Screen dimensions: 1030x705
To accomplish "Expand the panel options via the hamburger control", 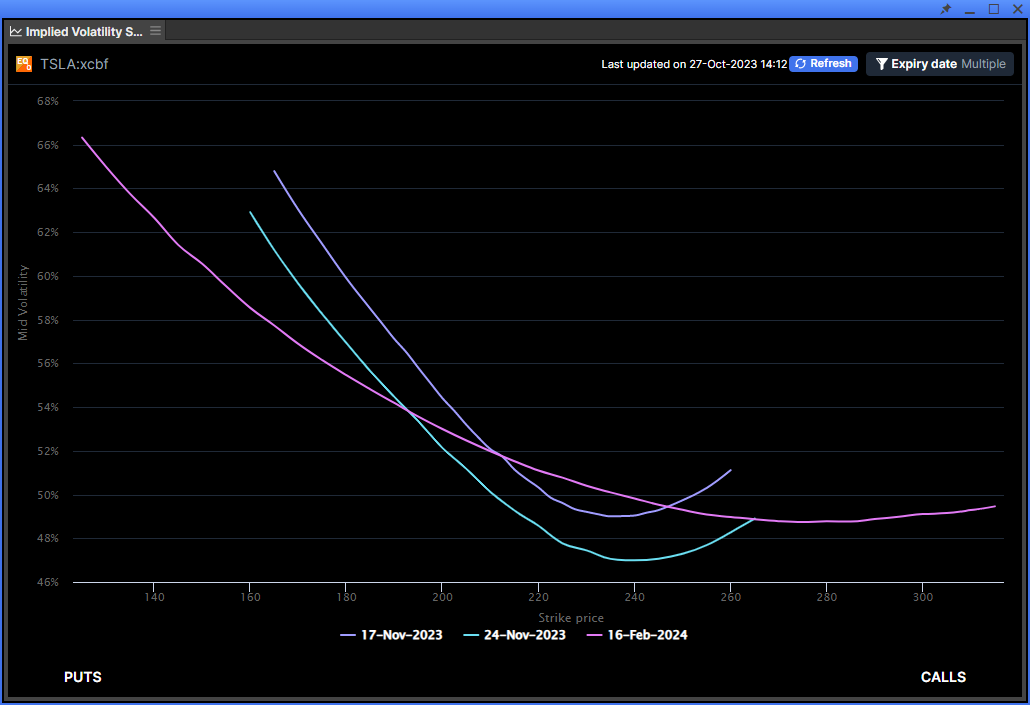I will tap(155, 31).
